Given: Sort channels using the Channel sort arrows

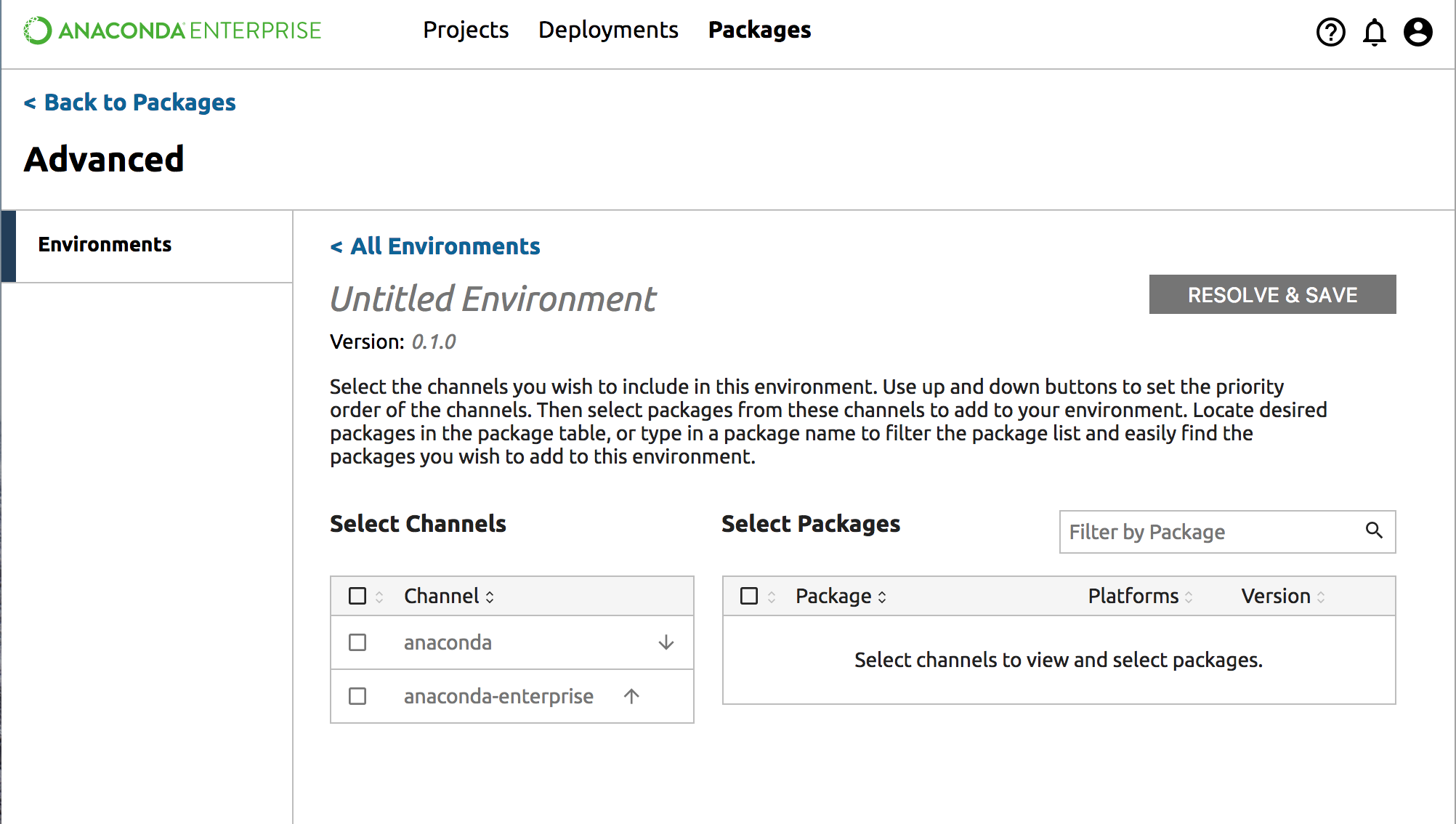Looking at the screenshot, I should (490, 597).
